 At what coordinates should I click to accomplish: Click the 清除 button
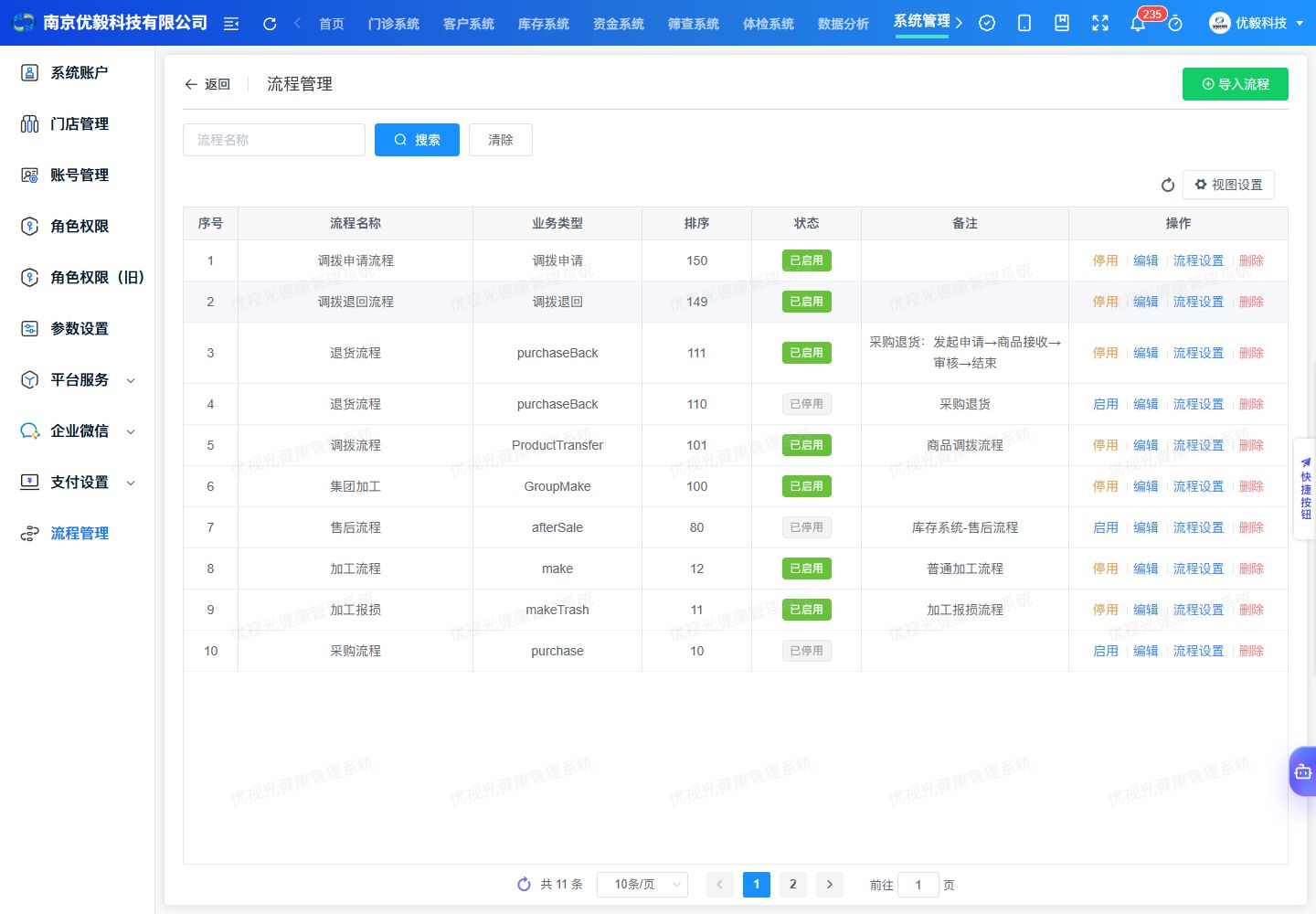501,140
